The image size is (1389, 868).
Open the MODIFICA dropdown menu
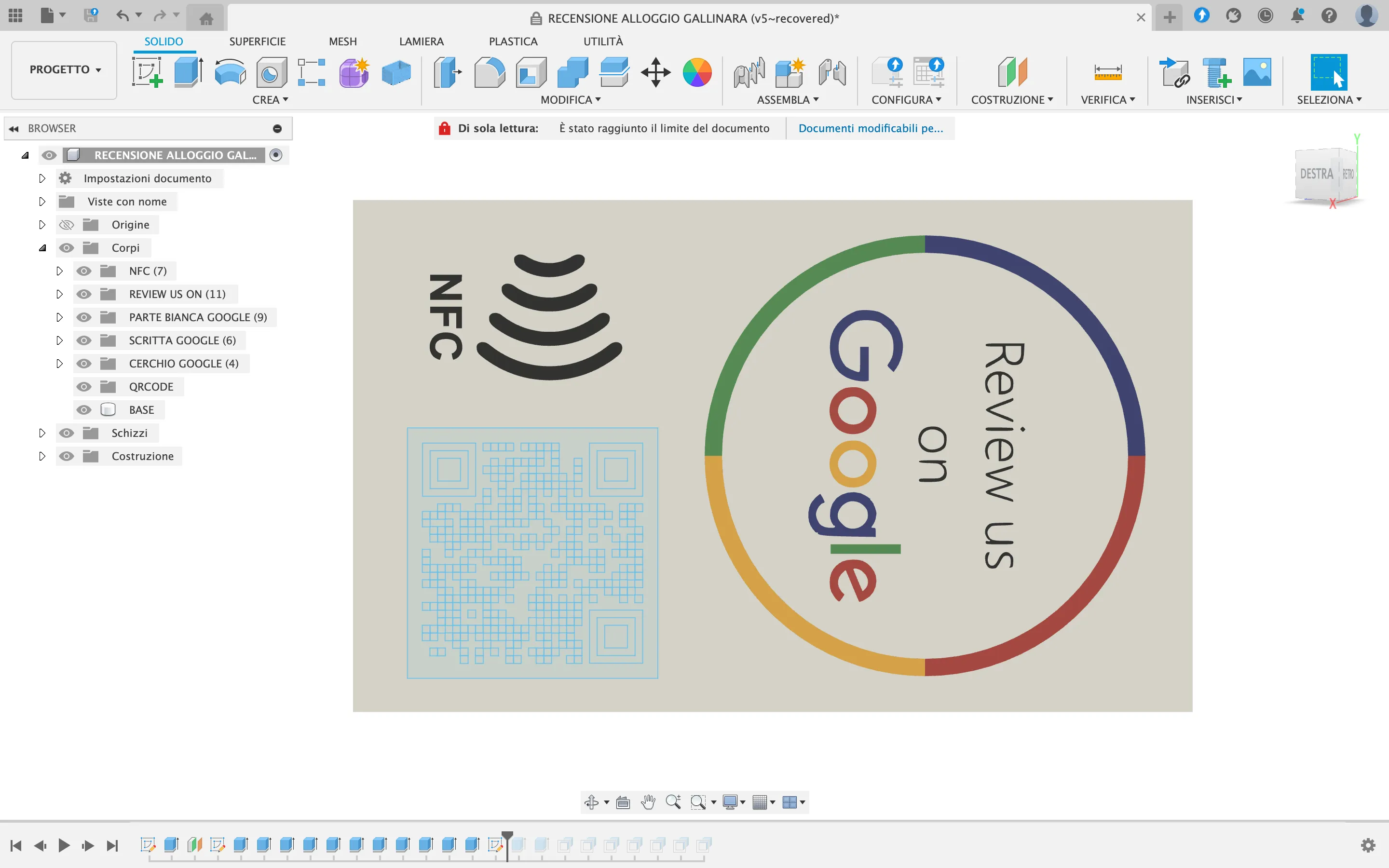point(570,99)
